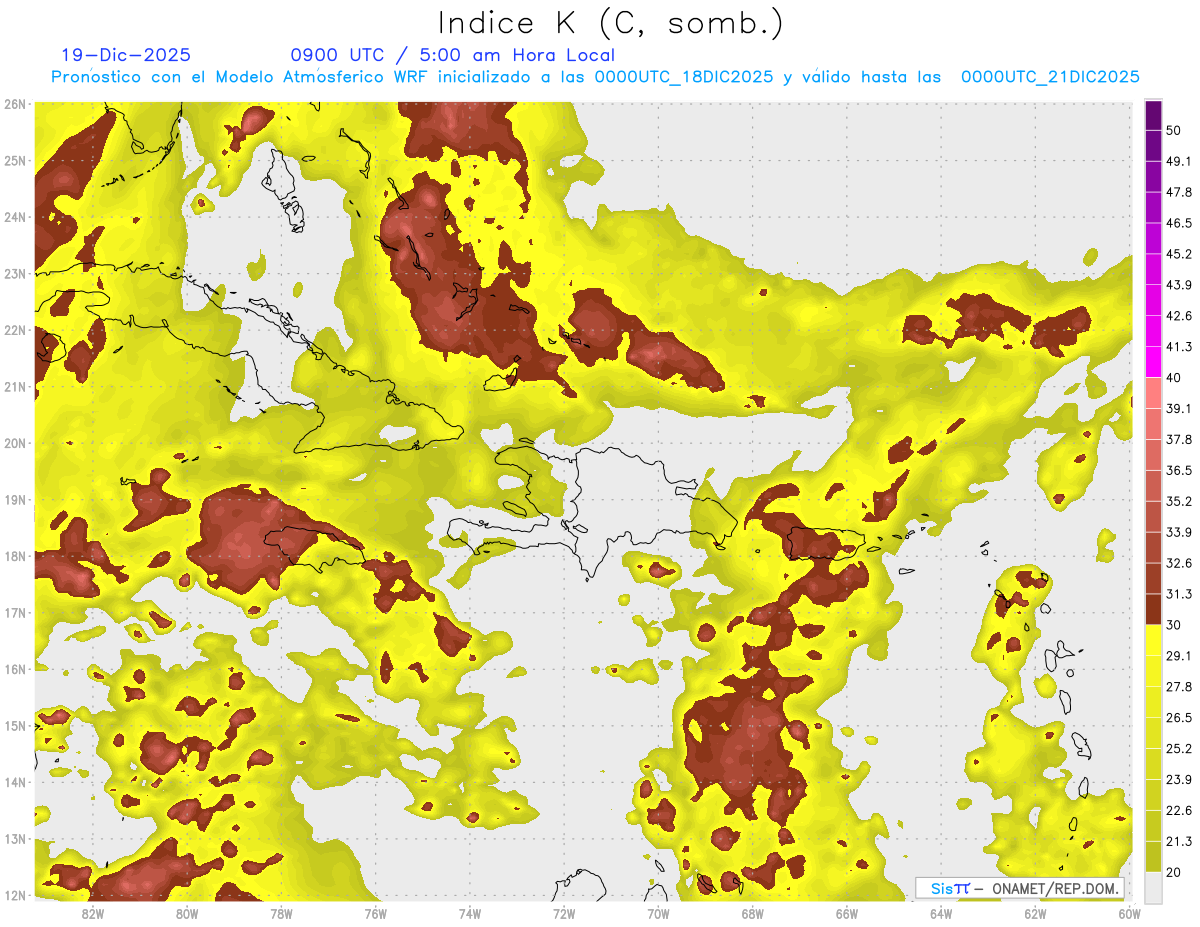Click the gray colorbar segment below 20
Screen dimensions: 1200x927
click(1153, 886)
